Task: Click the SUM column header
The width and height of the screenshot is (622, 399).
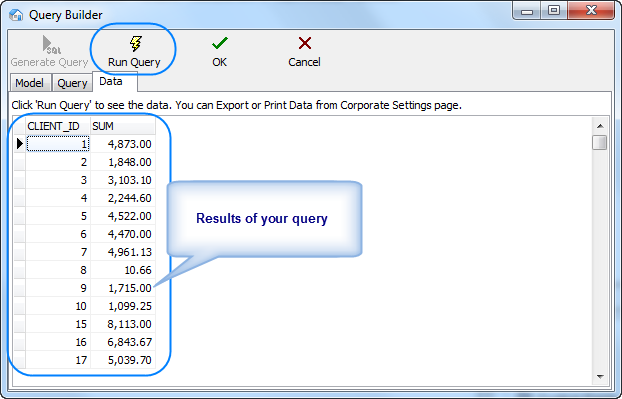Action: tap(123, 126)
